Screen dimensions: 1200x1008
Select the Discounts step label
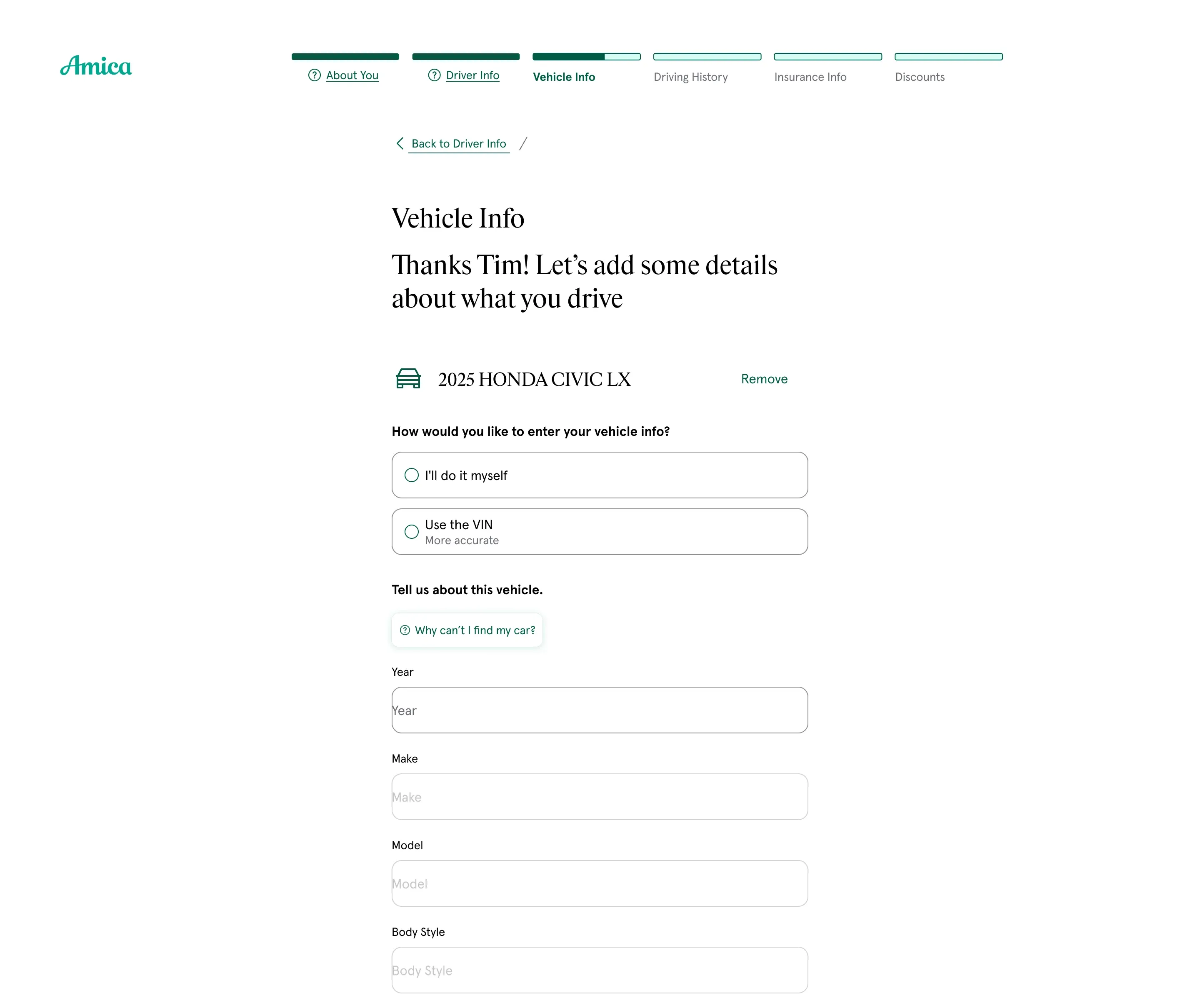[x=920, y=77]
